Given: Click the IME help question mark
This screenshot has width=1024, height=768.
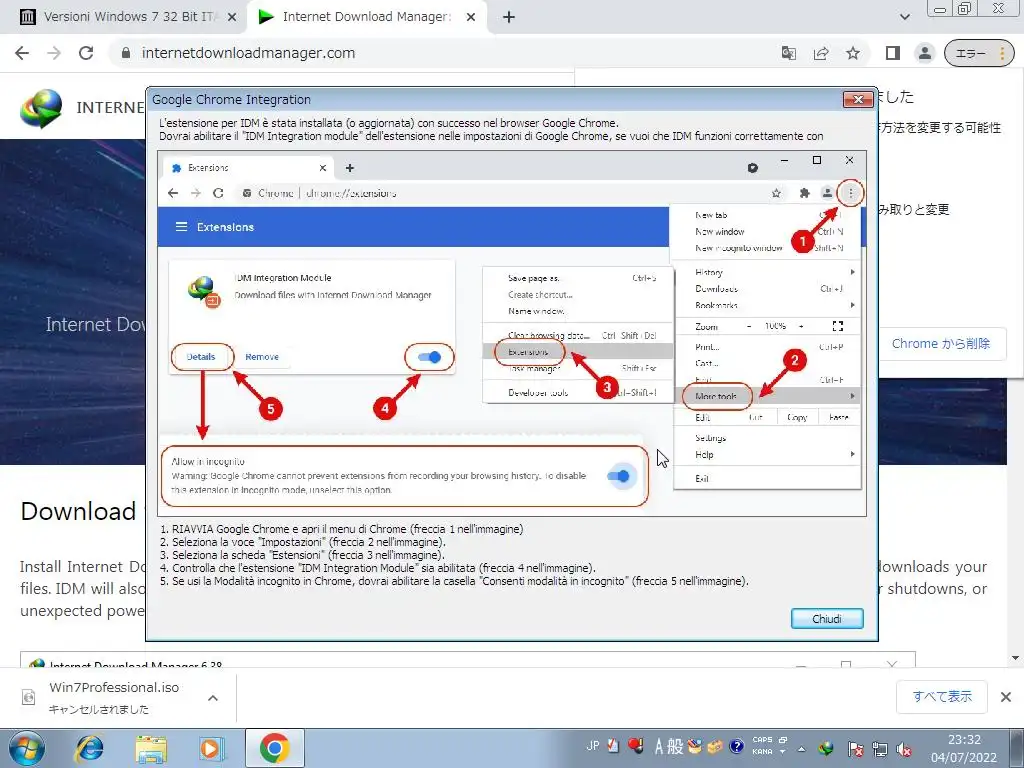Looking at the screenshot, I should (x=737, y=746).
